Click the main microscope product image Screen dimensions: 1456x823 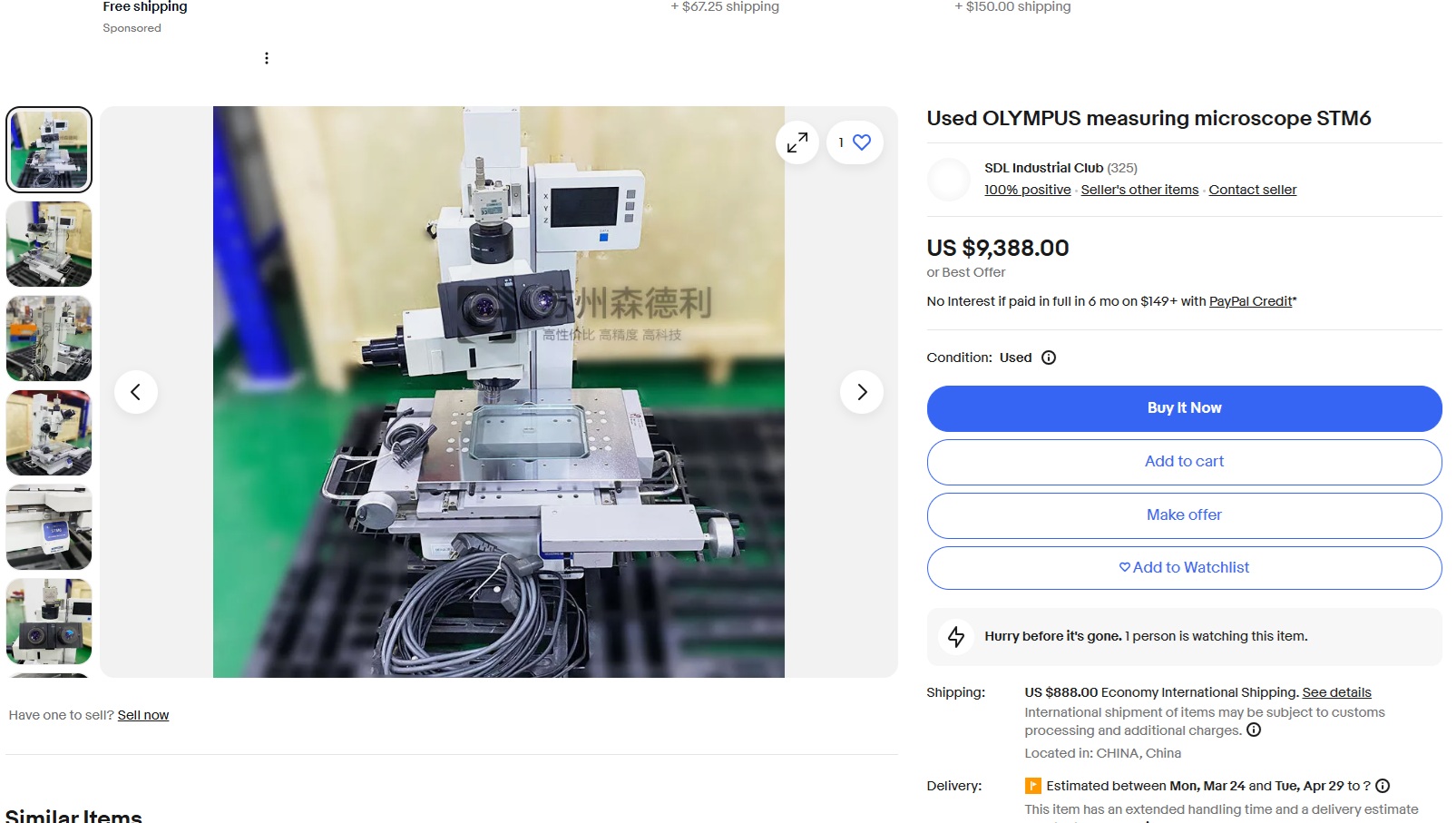(x=499, y=392)
